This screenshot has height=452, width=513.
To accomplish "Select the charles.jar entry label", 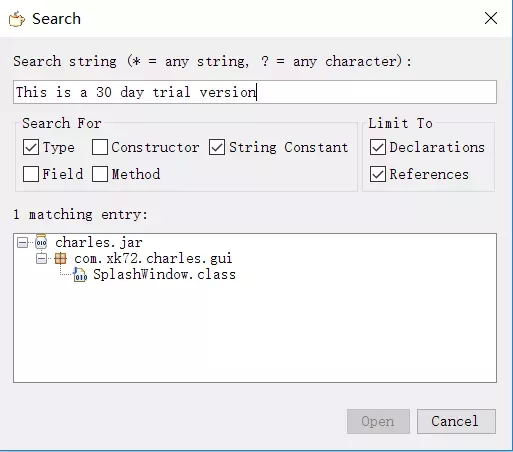I will pos(99,242).
